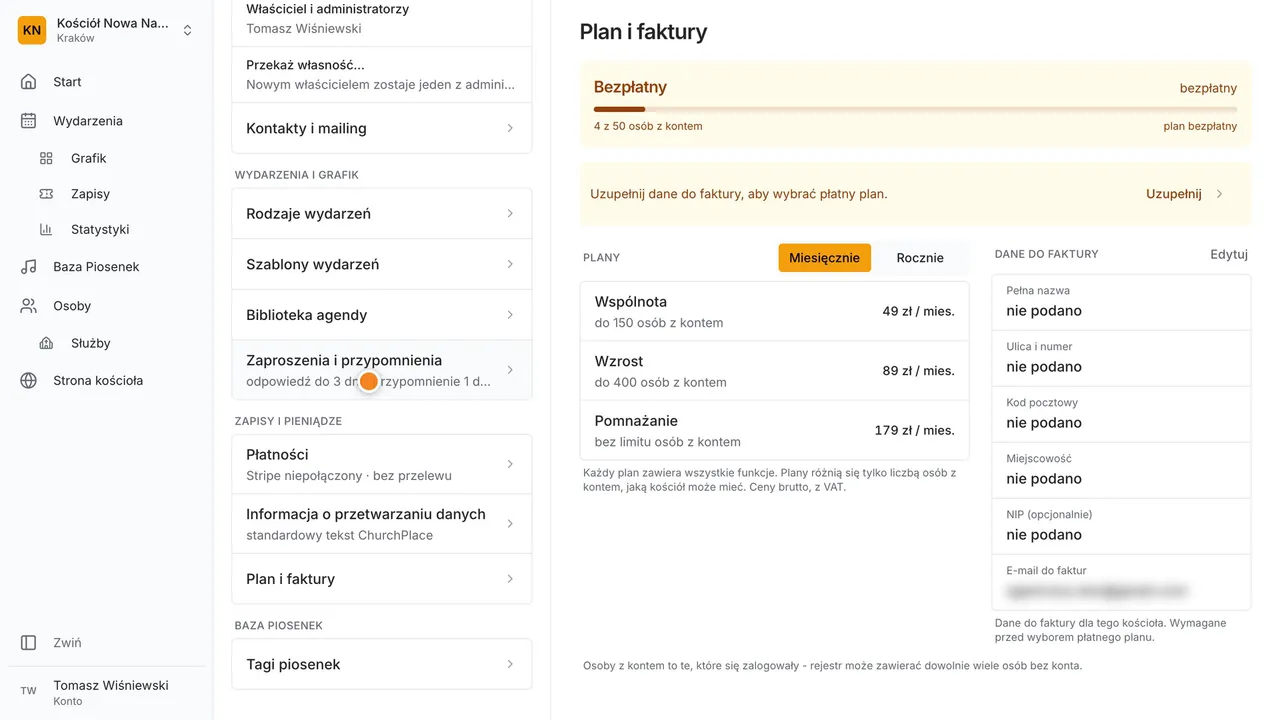Click the Wydarzenia calendar icon

(29, 121)
